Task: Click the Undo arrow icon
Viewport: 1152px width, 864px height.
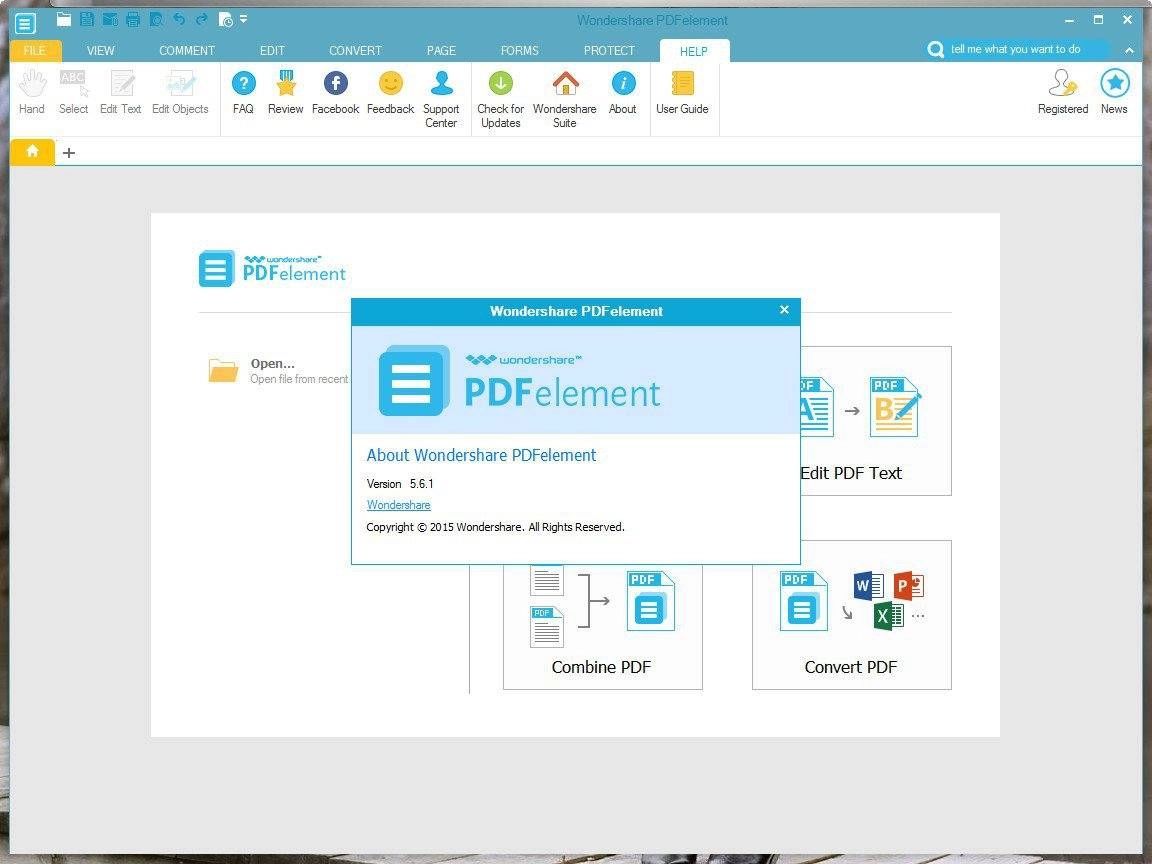Action: pos(179,19)
